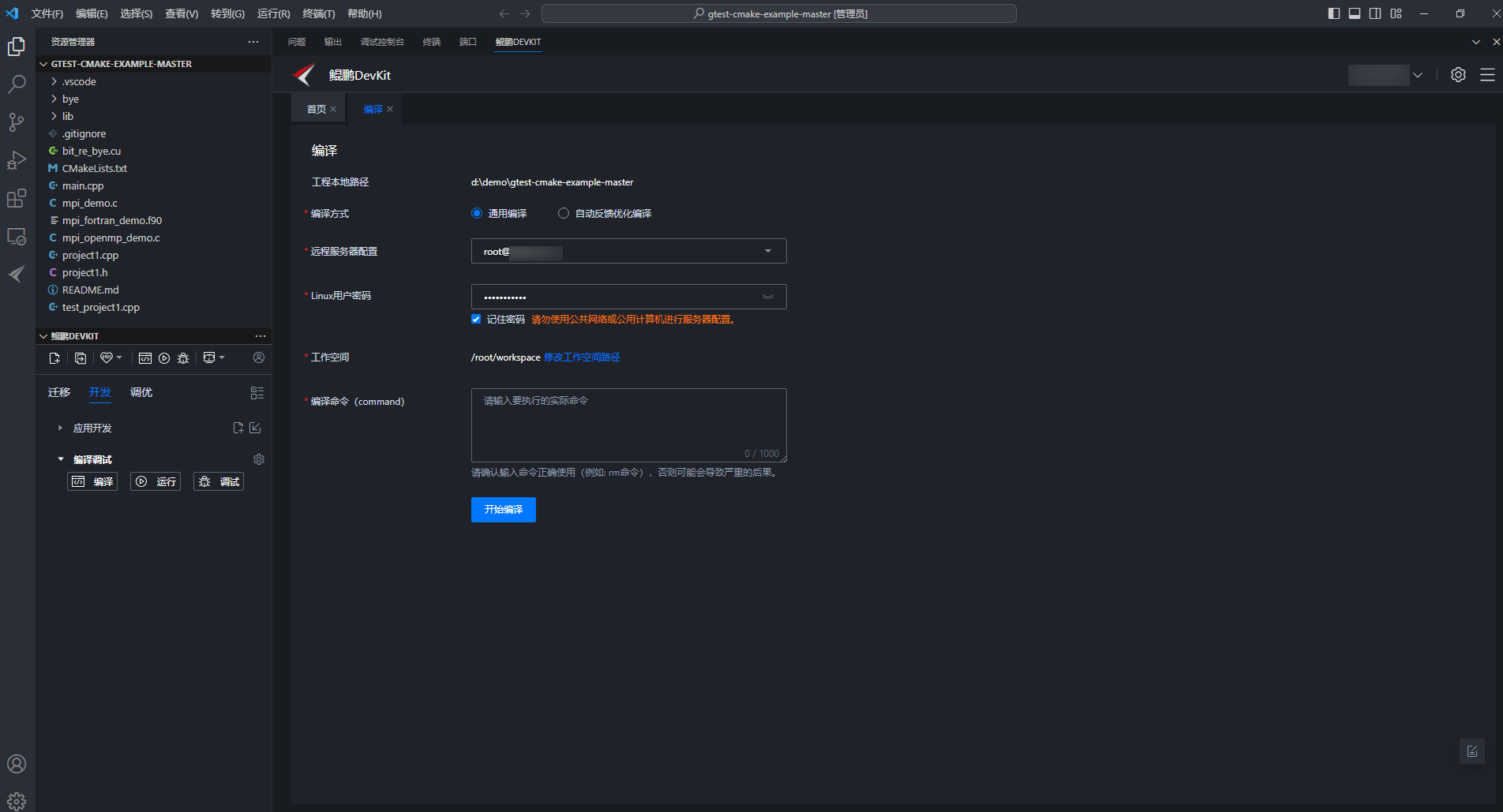Screen dimensions: 1503x812
Task: Switch to 迁移 tab in sidebar
Action: [59, 392]
